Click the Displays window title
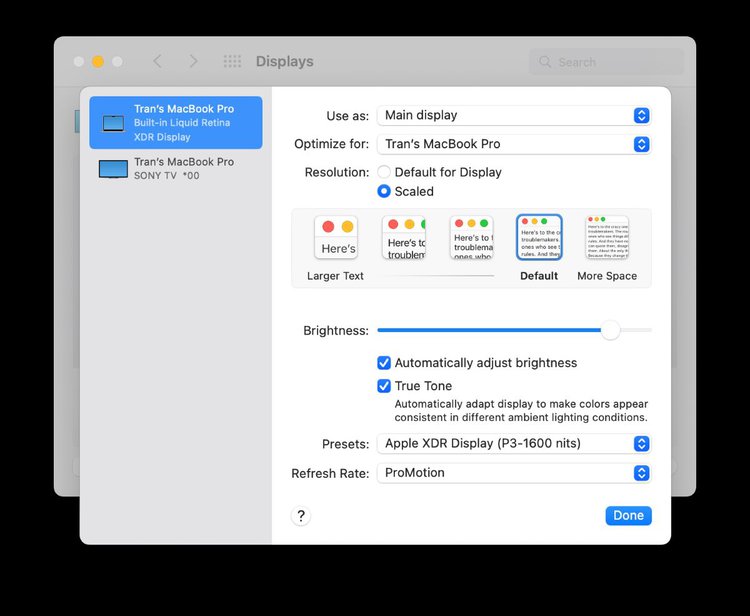The image size is (750, 616). tap(285, 62)
